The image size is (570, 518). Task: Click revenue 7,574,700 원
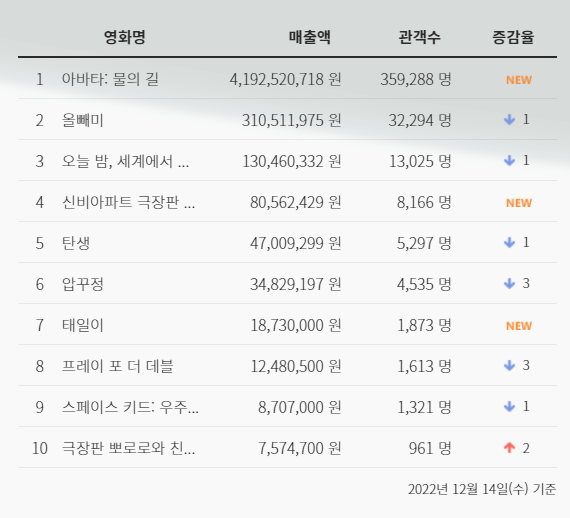(300, 448)
